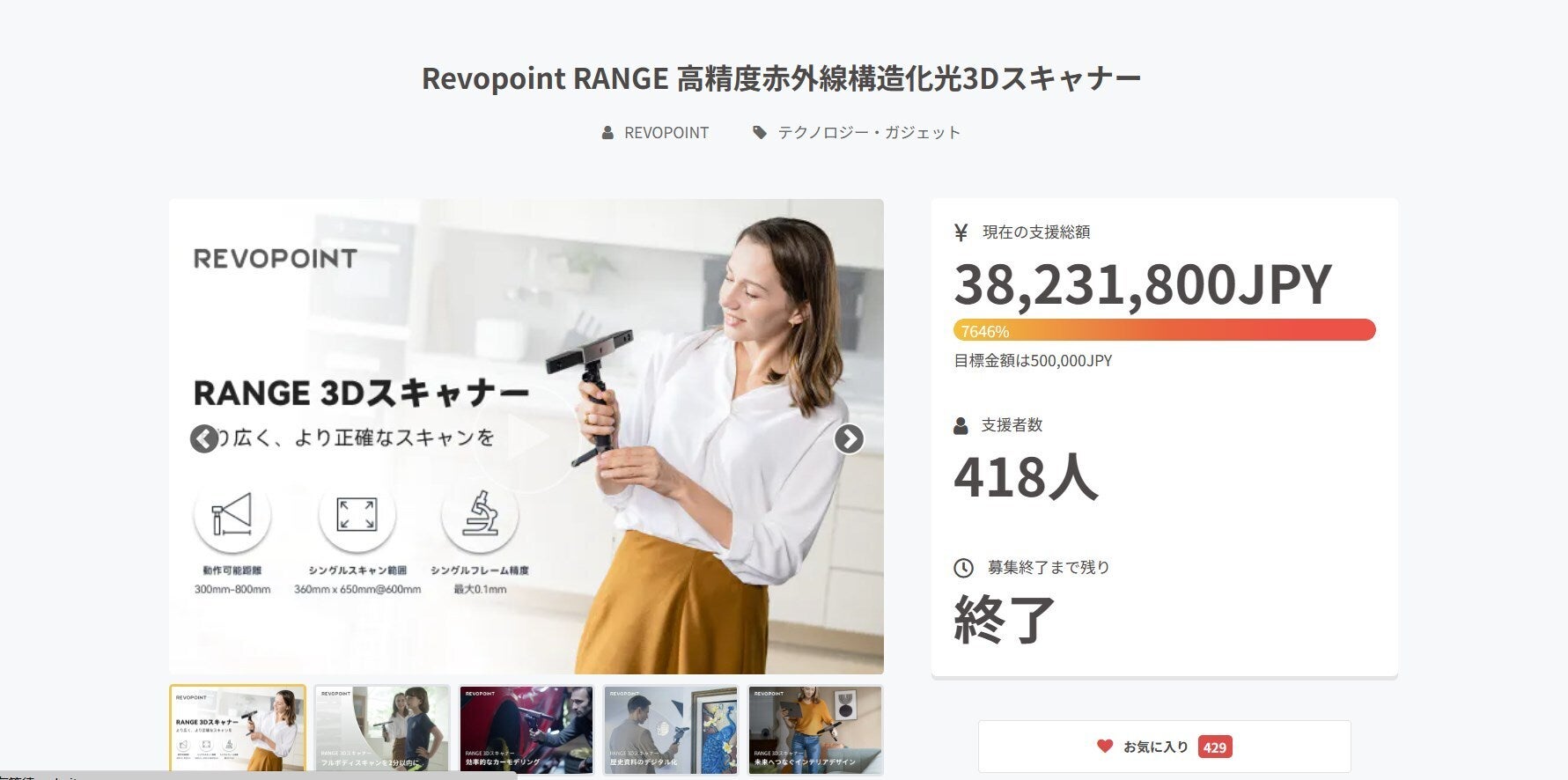Click the clock icon beside 募集終了まで残り
The height and width of the screenshot is (780, 1568).
point(963,568)
